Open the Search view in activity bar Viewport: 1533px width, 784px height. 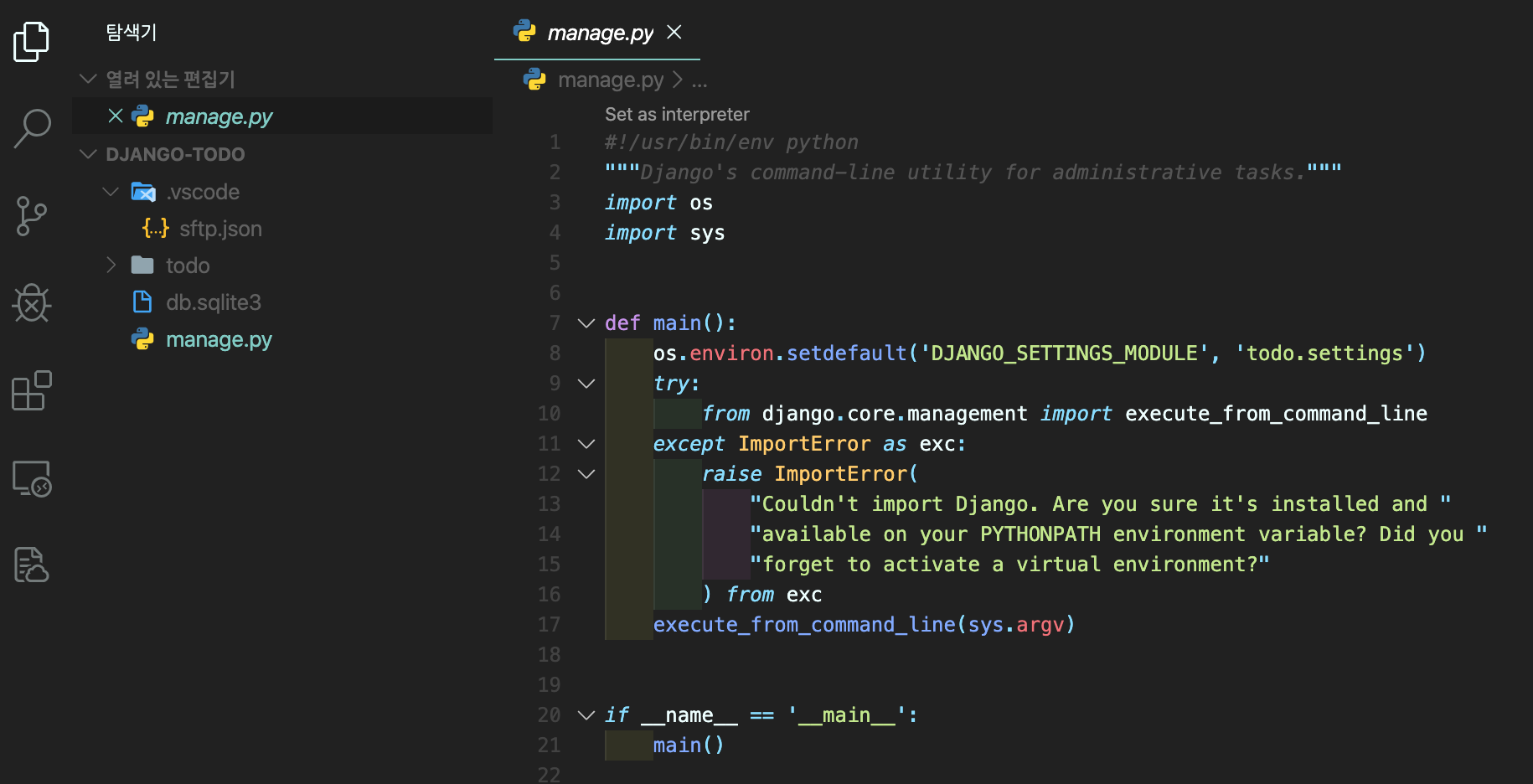pos(32,128)
